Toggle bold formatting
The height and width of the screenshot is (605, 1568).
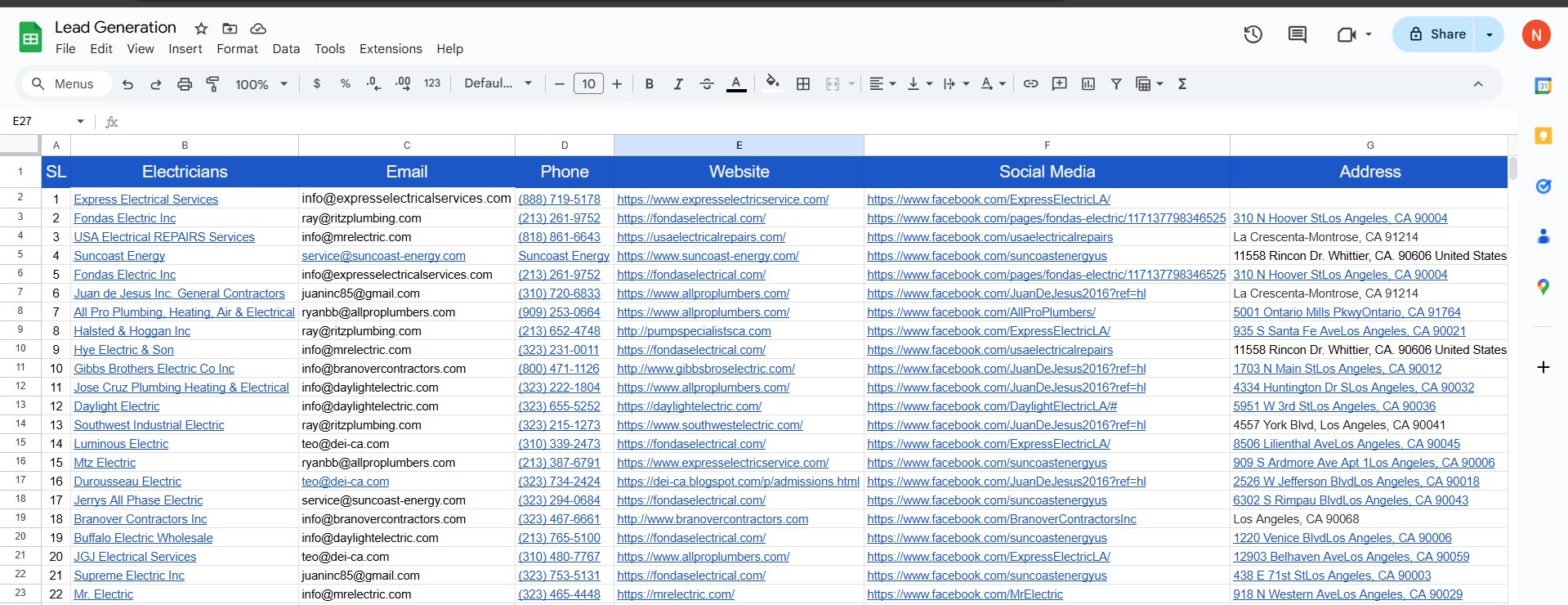pos(650,84)
